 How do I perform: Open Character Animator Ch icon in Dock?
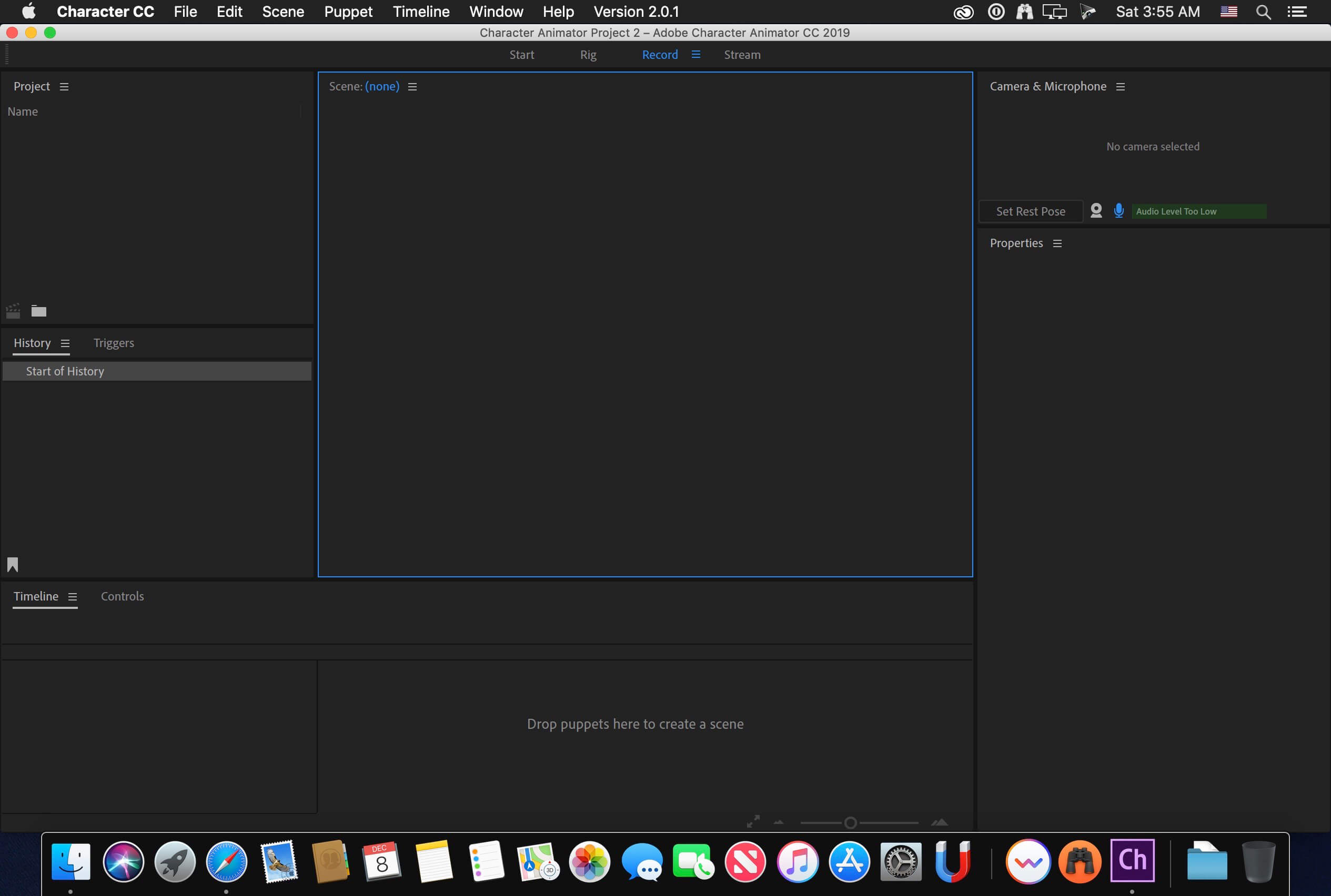[x=1132, y=861]
